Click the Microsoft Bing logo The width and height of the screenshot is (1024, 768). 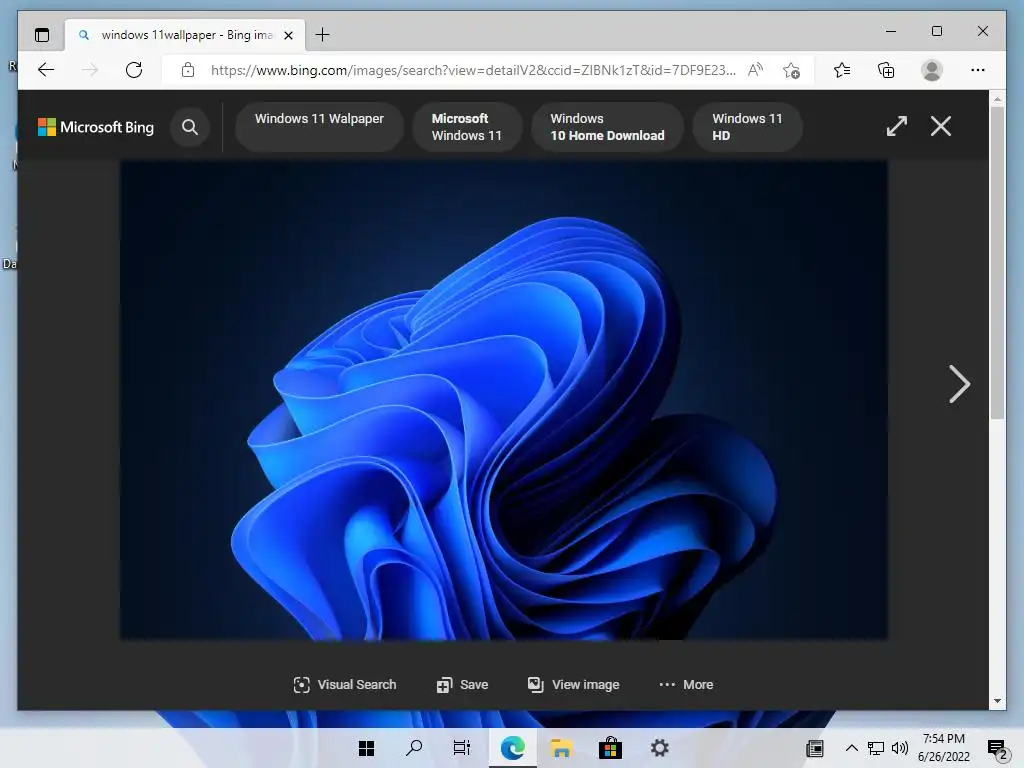(x=96, y=127)
